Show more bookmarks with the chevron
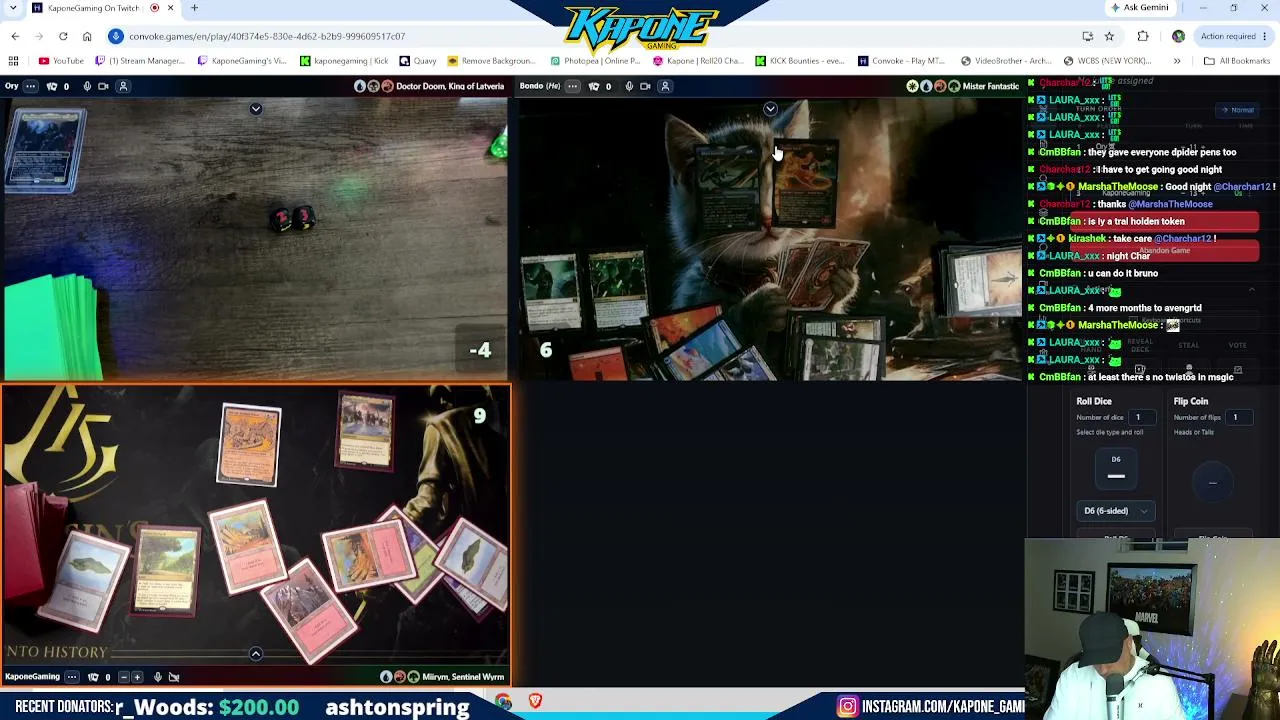Viewport: 1280px width, 720px height. click(1177, 61)
